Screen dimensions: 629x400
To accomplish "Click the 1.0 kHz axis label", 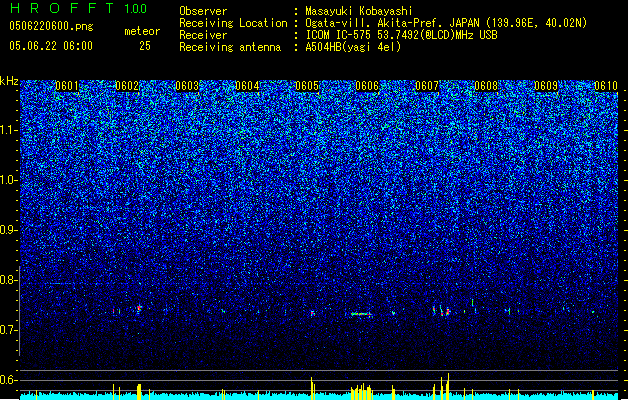I will point(9,180).
